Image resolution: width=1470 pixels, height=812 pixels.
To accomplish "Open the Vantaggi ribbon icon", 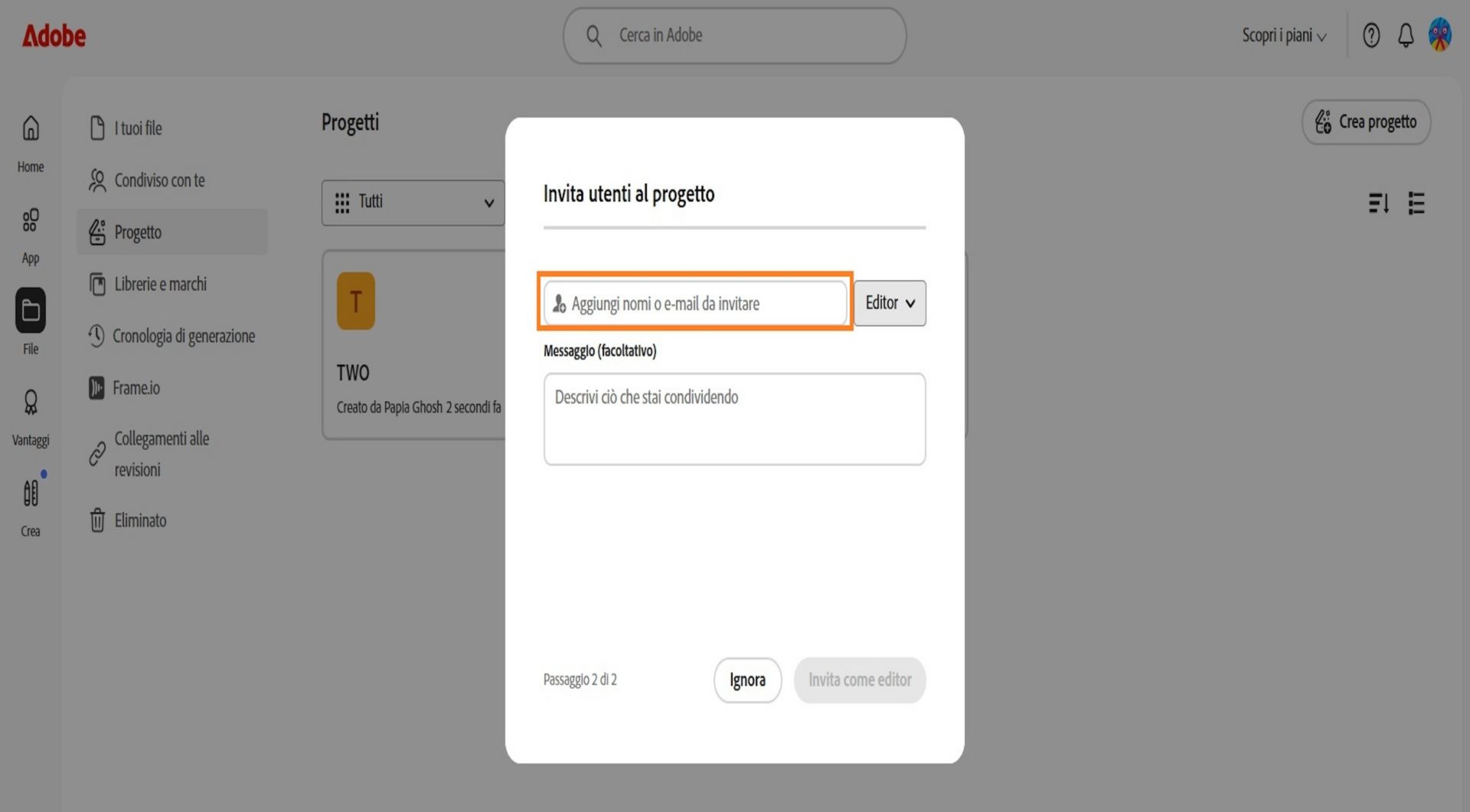I will point(31,403).
